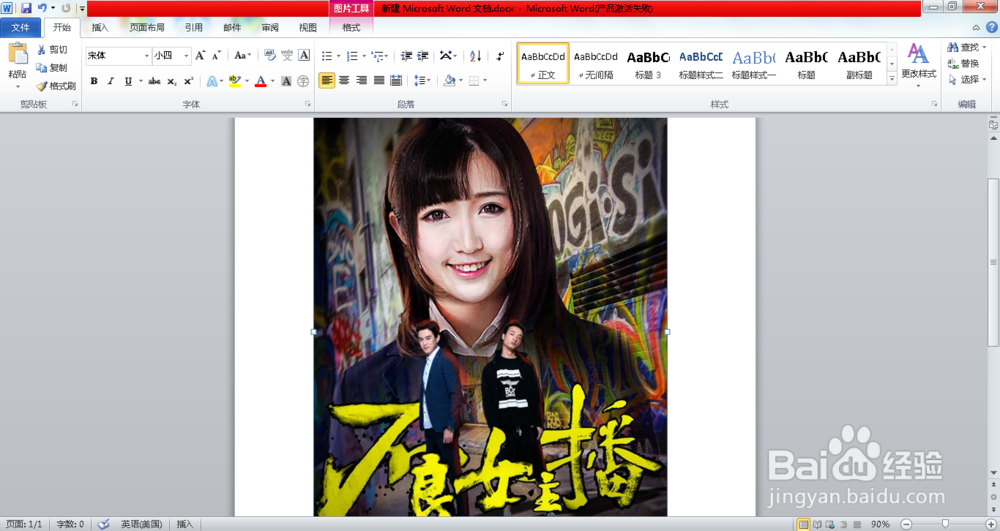Click the red font color A button

260,81
